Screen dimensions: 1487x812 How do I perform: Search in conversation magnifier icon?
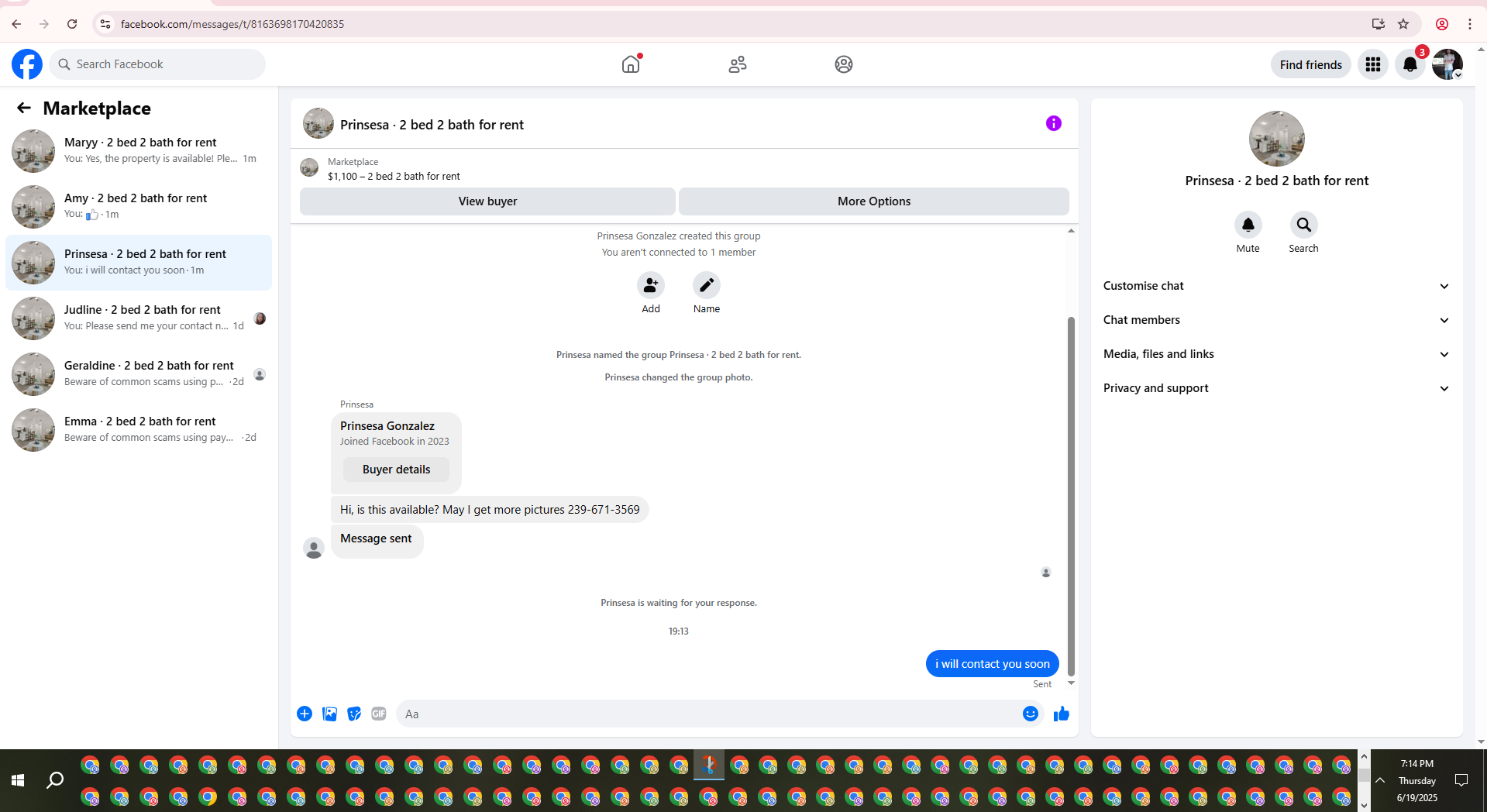click(x=1304, y=225)
